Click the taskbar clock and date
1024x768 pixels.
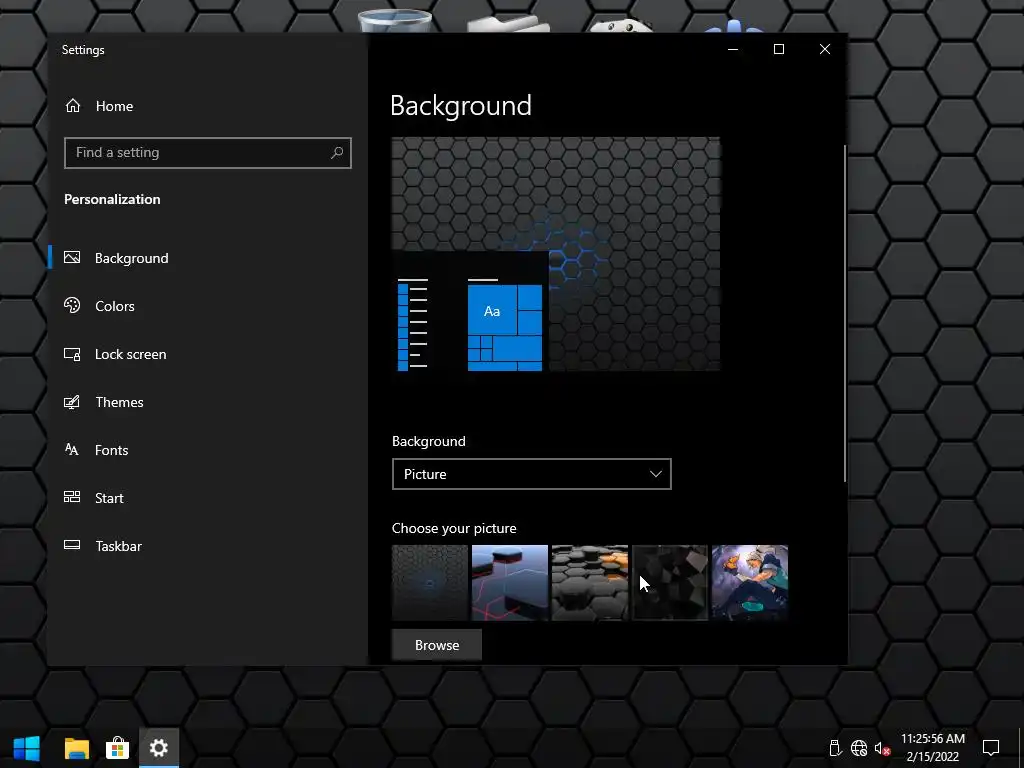(x=933, y=748)
